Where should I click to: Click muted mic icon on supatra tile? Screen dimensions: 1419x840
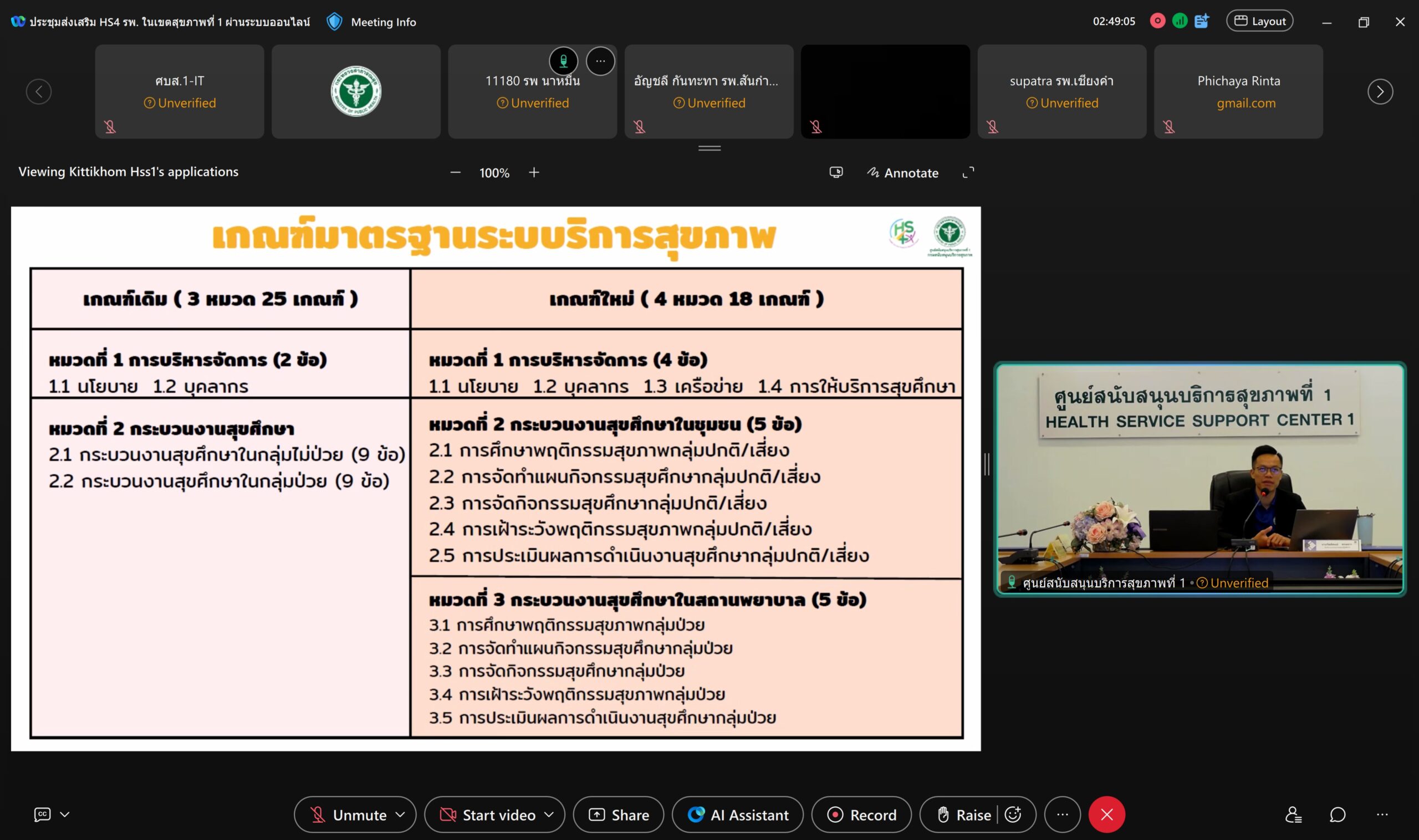coord(993,127)
